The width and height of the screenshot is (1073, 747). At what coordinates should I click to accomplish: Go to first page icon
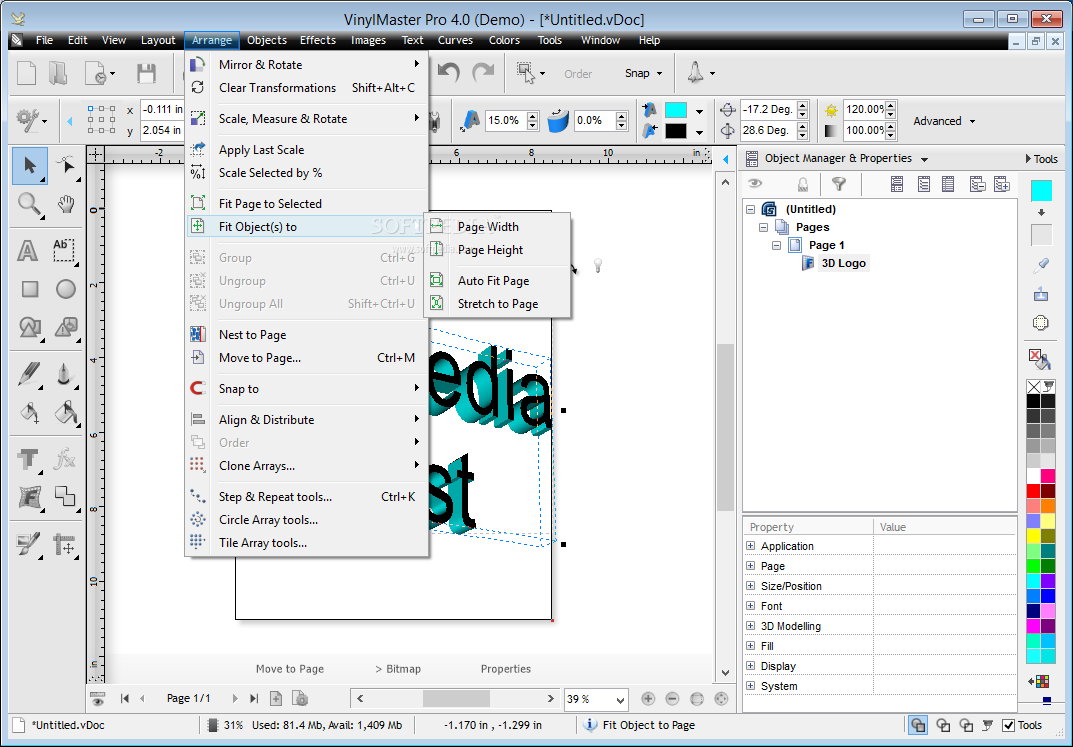click(125, 698)
